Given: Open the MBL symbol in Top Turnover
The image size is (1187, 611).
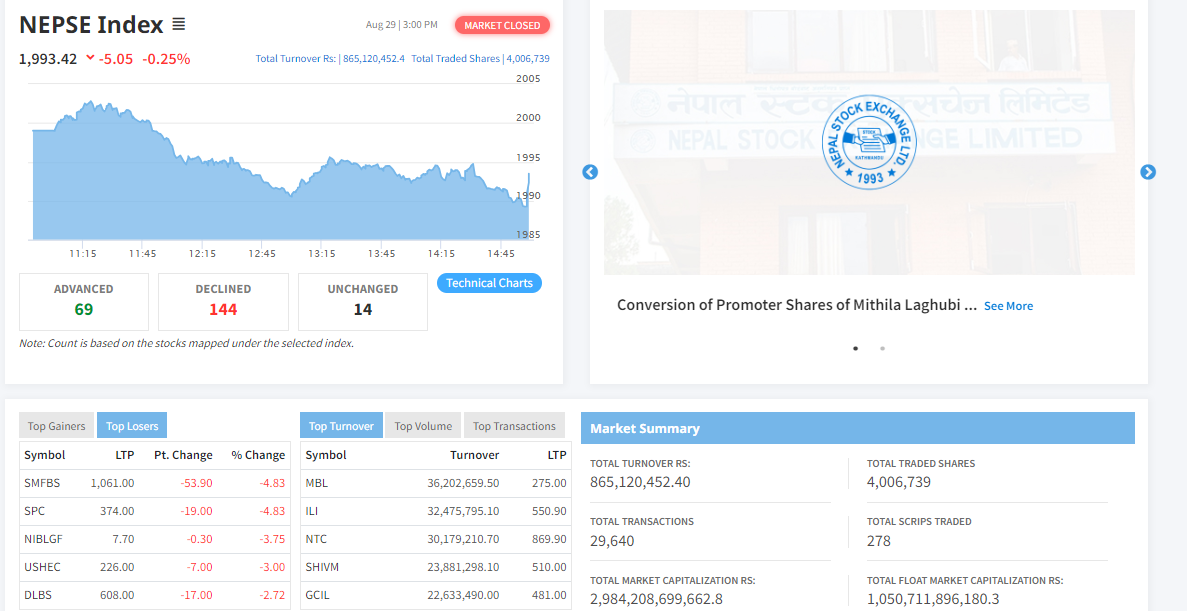Looking at the screenshot, I should 316,483.
